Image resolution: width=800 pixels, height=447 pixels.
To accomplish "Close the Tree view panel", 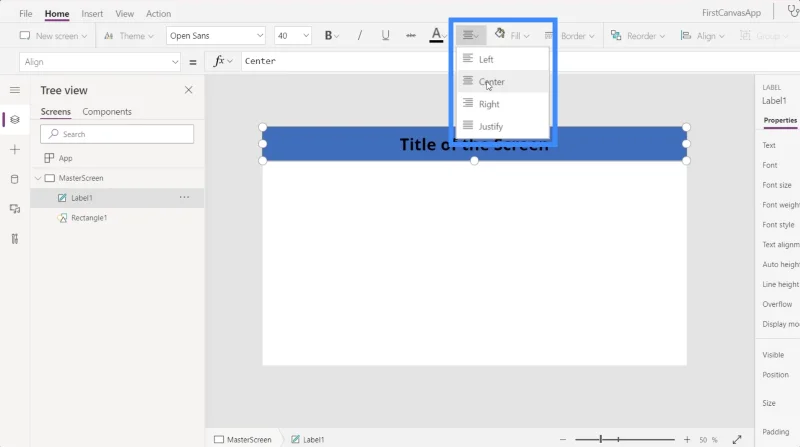I will tap(188, 90).
